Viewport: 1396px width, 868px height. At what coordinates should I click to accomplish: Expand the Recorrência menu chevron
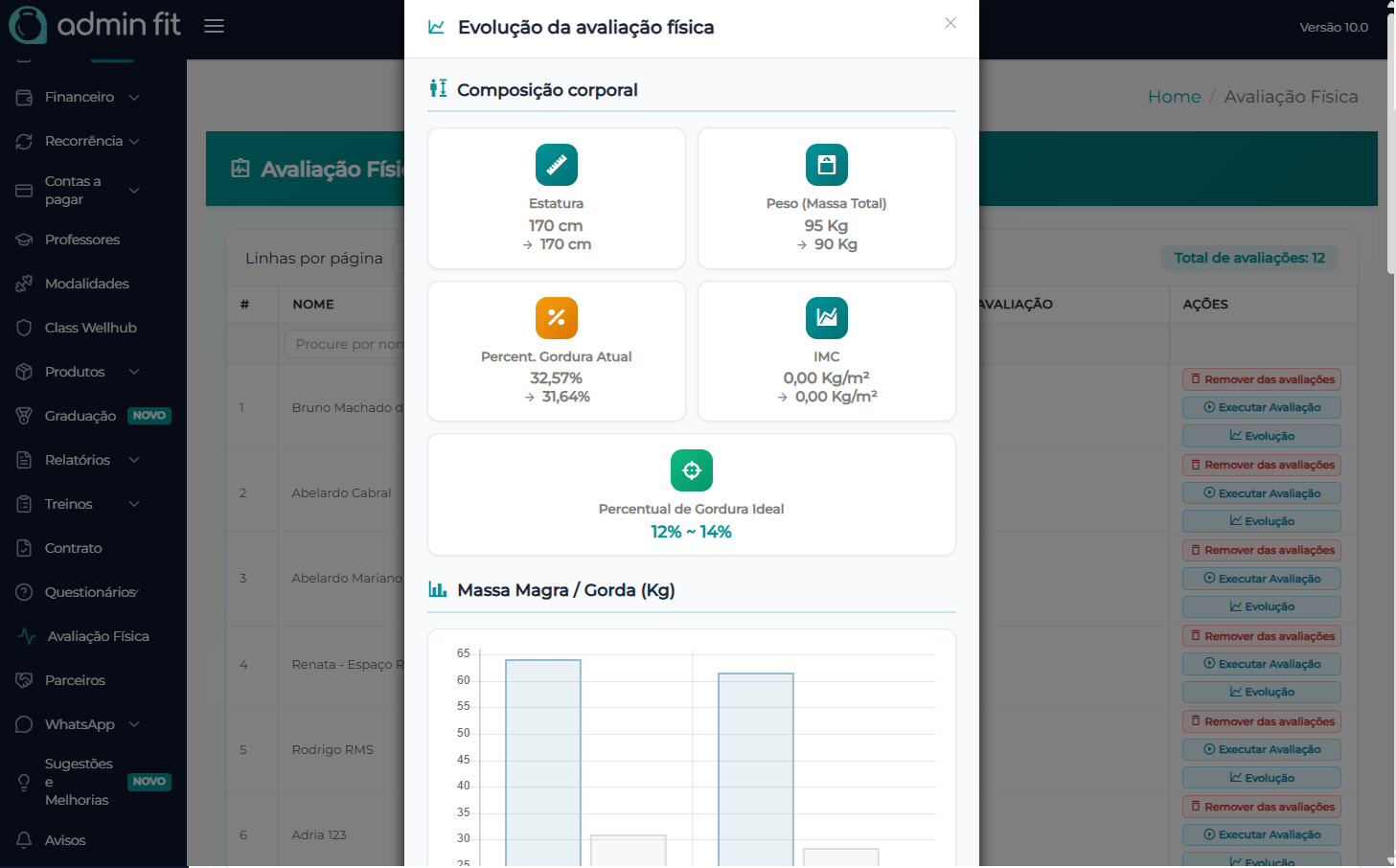[x=134, y=141]
